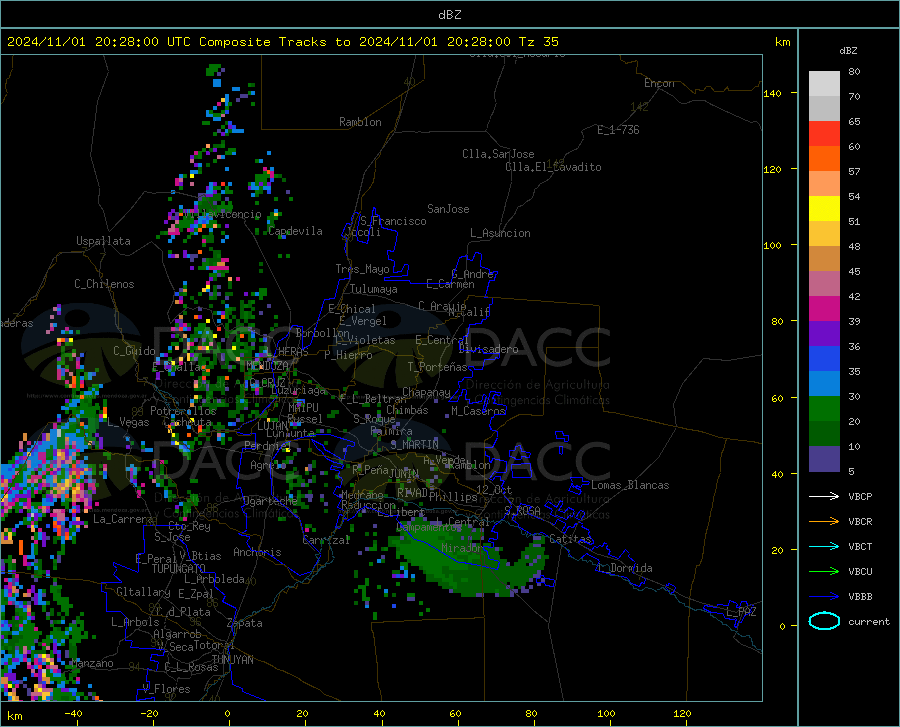Click the cyan VBCT arrow legend icon
900x727 pixels.
pos(824,546)
